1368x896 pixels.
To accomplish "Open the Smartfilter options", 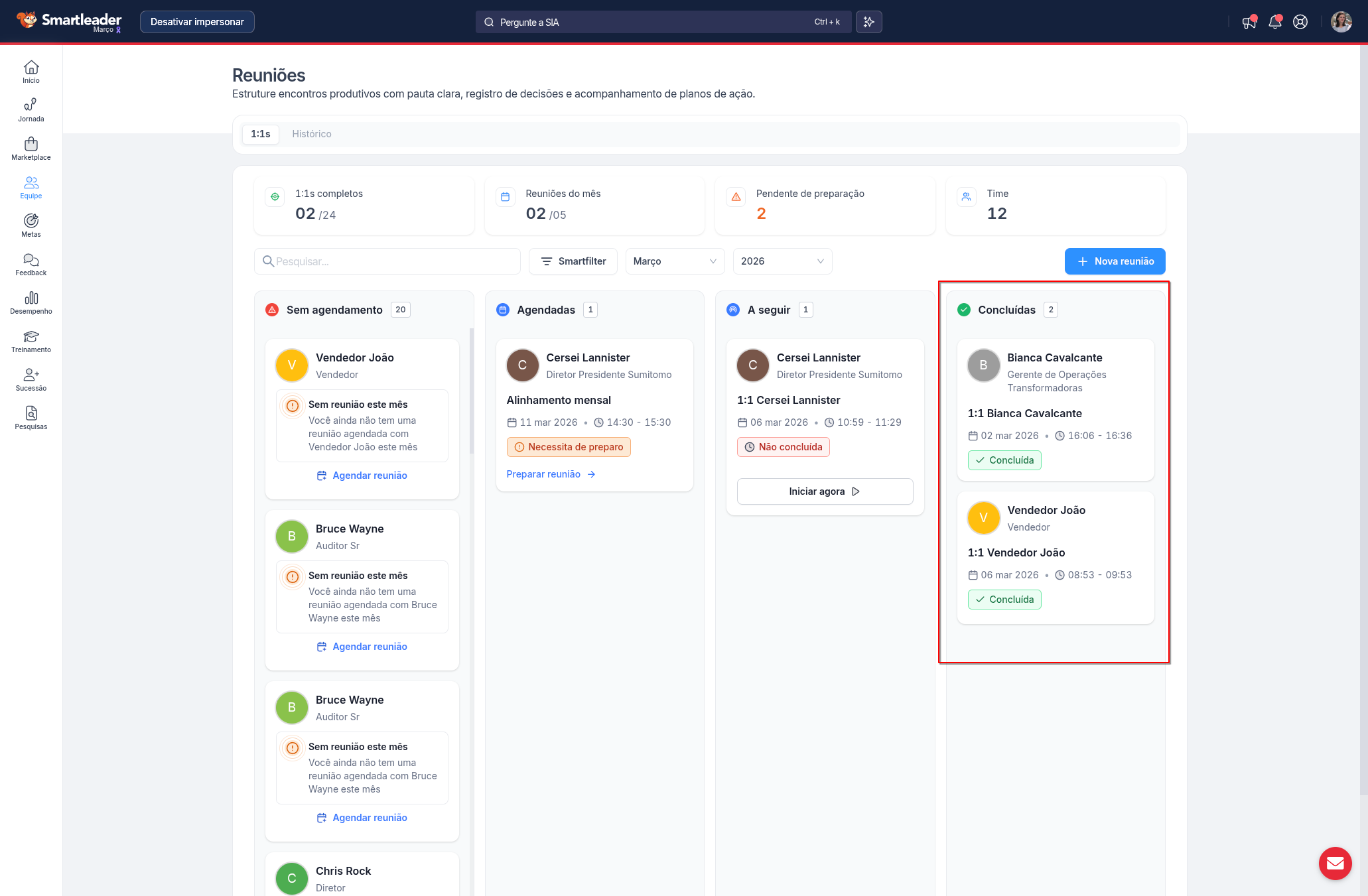I will (x=573, y=261).
